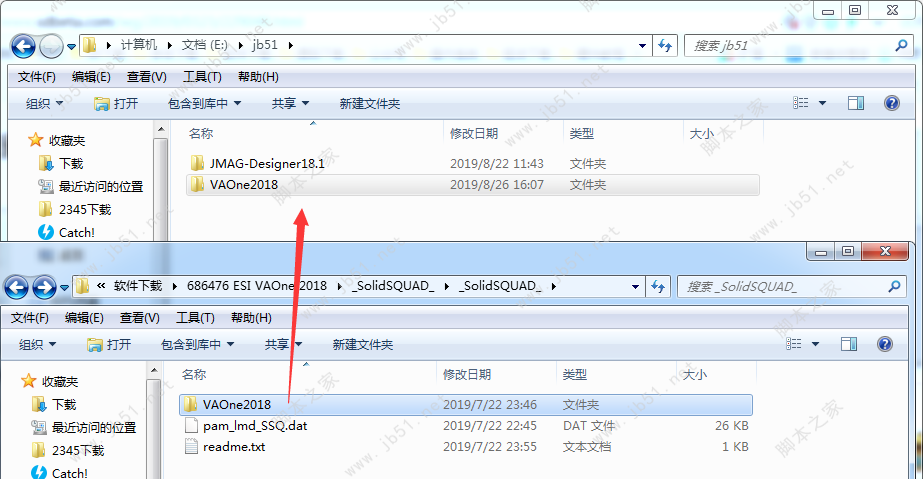The height and width of the screenshot is (479, 923).
Task: Click the Back arrow in the _SolidSQUAD_ window
Action: [x=16, y=287]
